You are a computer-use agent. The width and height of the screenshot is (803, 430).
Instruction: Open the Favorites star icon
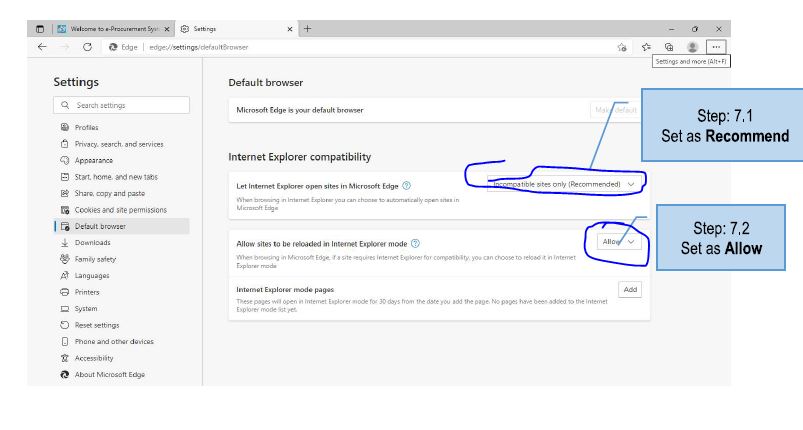tap(646, 47)
